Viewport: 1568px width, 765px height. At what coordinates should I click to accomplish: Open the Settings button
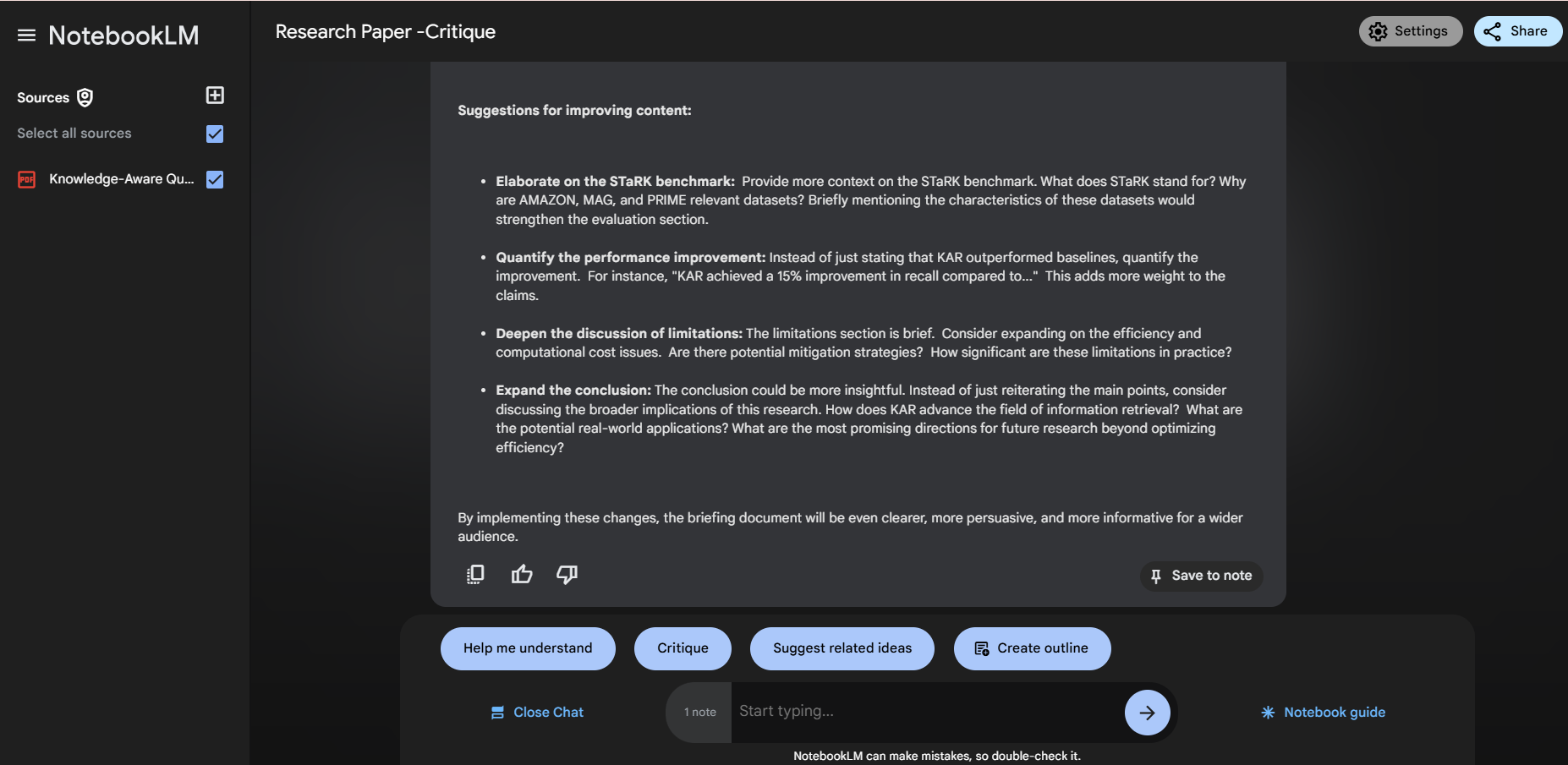point(1410,31)
